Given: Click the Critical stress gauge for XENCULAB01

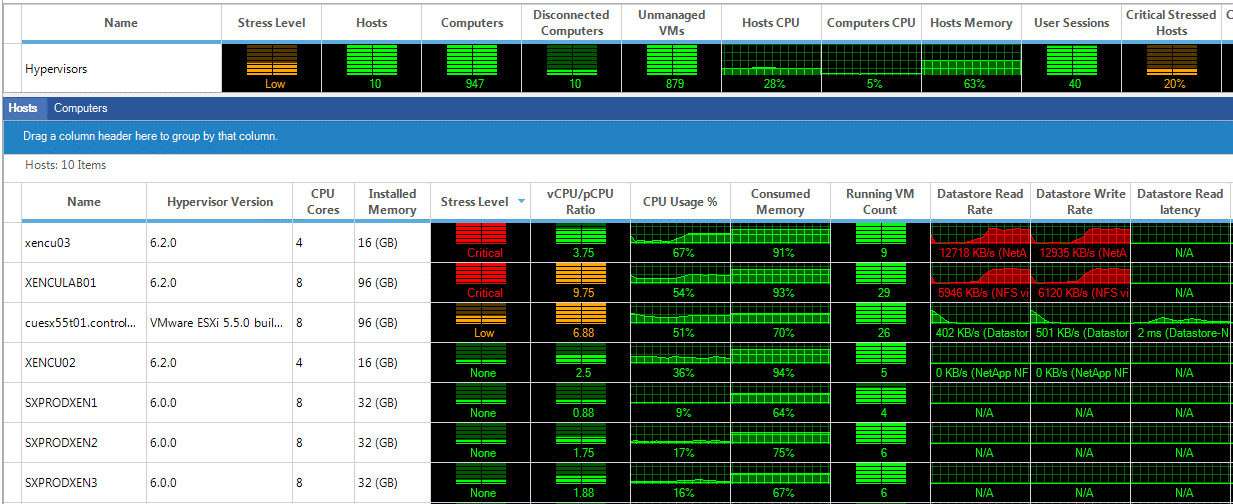Looking at the screenshot, I should (480, 281).
